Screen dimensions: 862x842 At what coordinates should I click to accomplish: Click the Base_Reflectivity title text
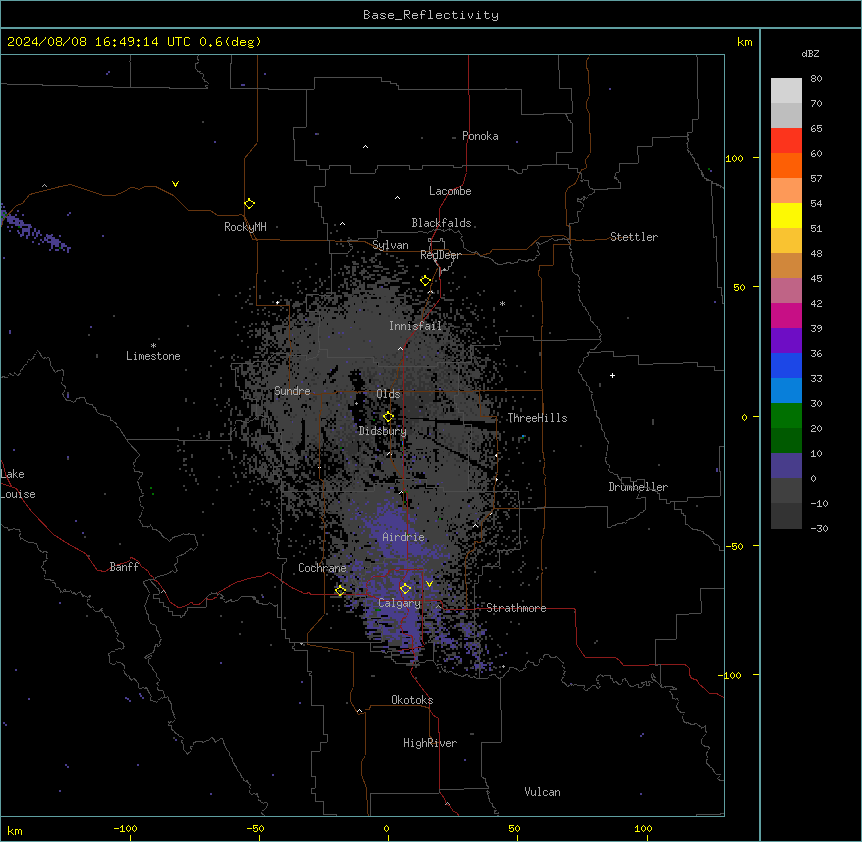tap(431, 15)
